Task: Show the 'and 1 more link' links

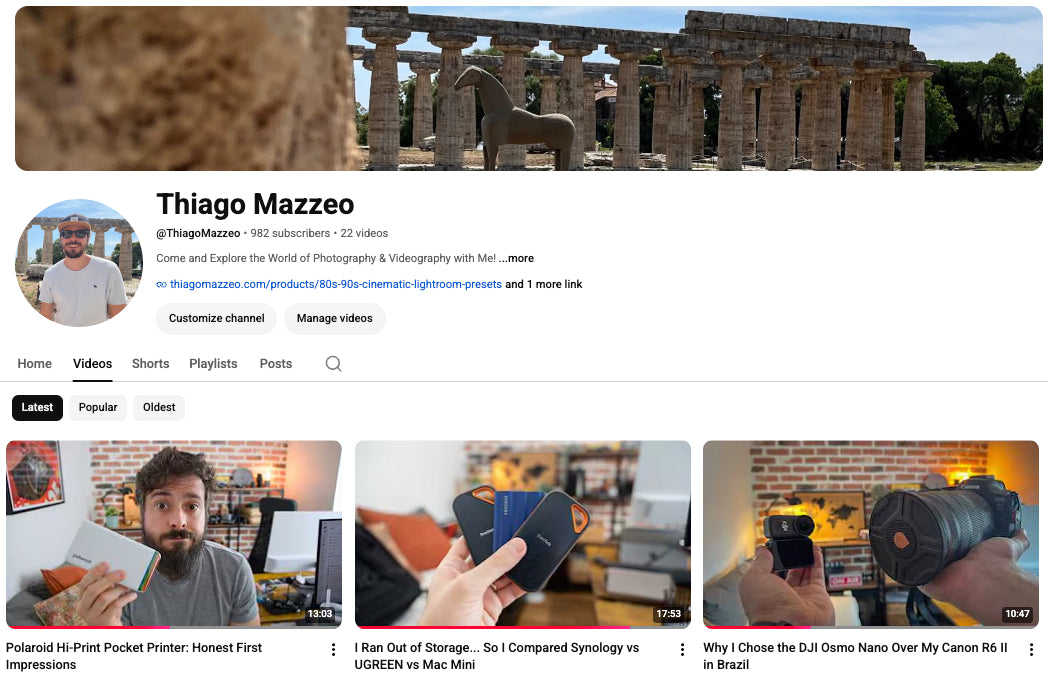Action: tap(543, 284)
